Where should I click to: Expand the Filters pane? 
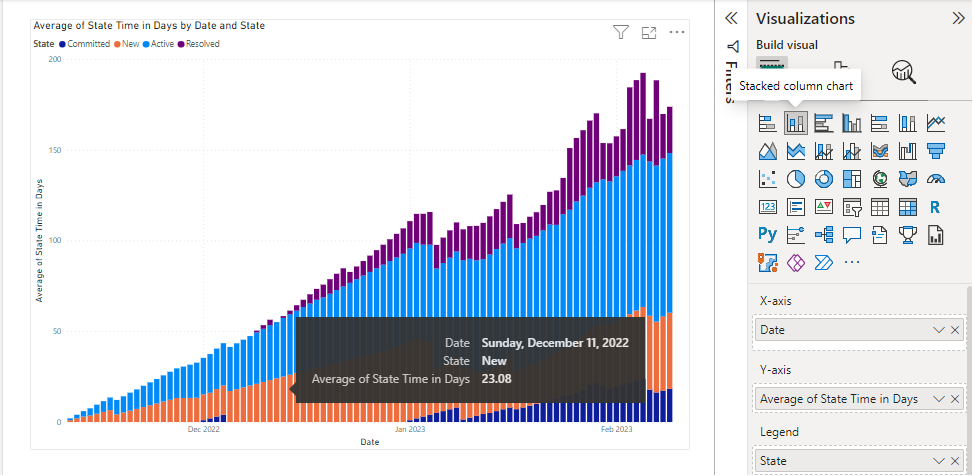tap(731, 18)
